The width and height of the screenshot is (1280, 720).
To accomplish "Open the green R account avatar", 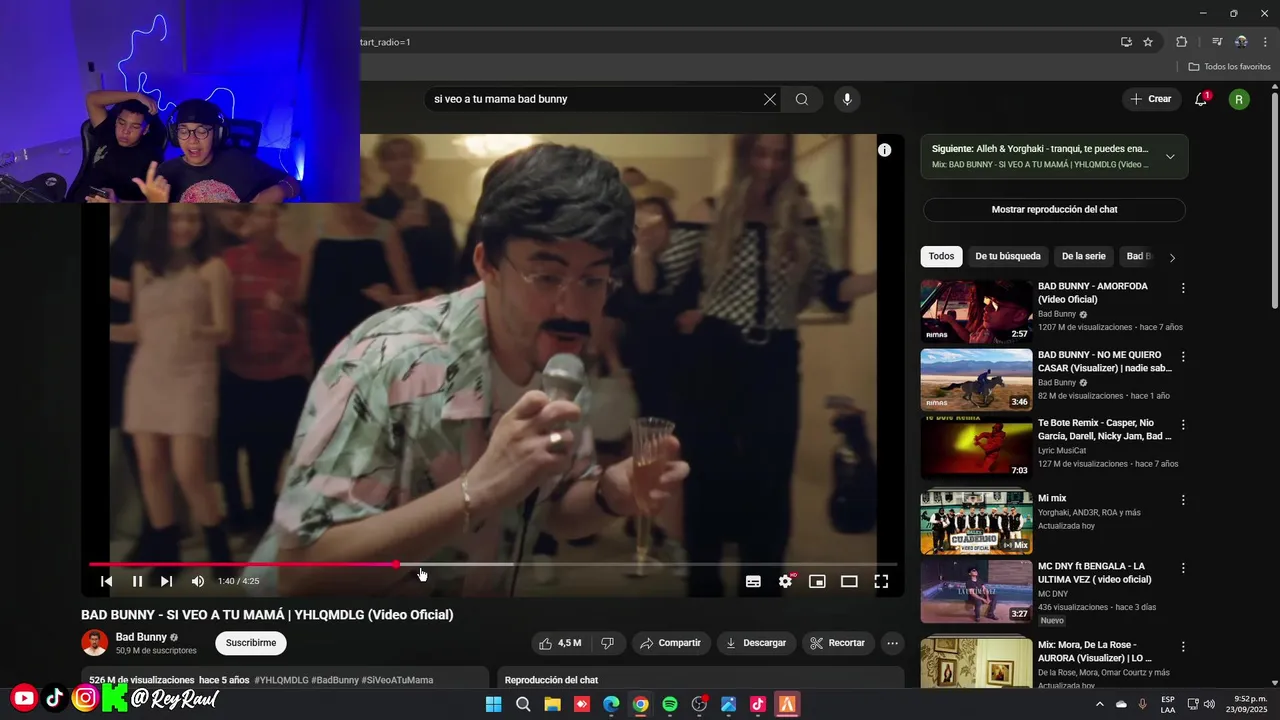I will tap(1239, 99).
